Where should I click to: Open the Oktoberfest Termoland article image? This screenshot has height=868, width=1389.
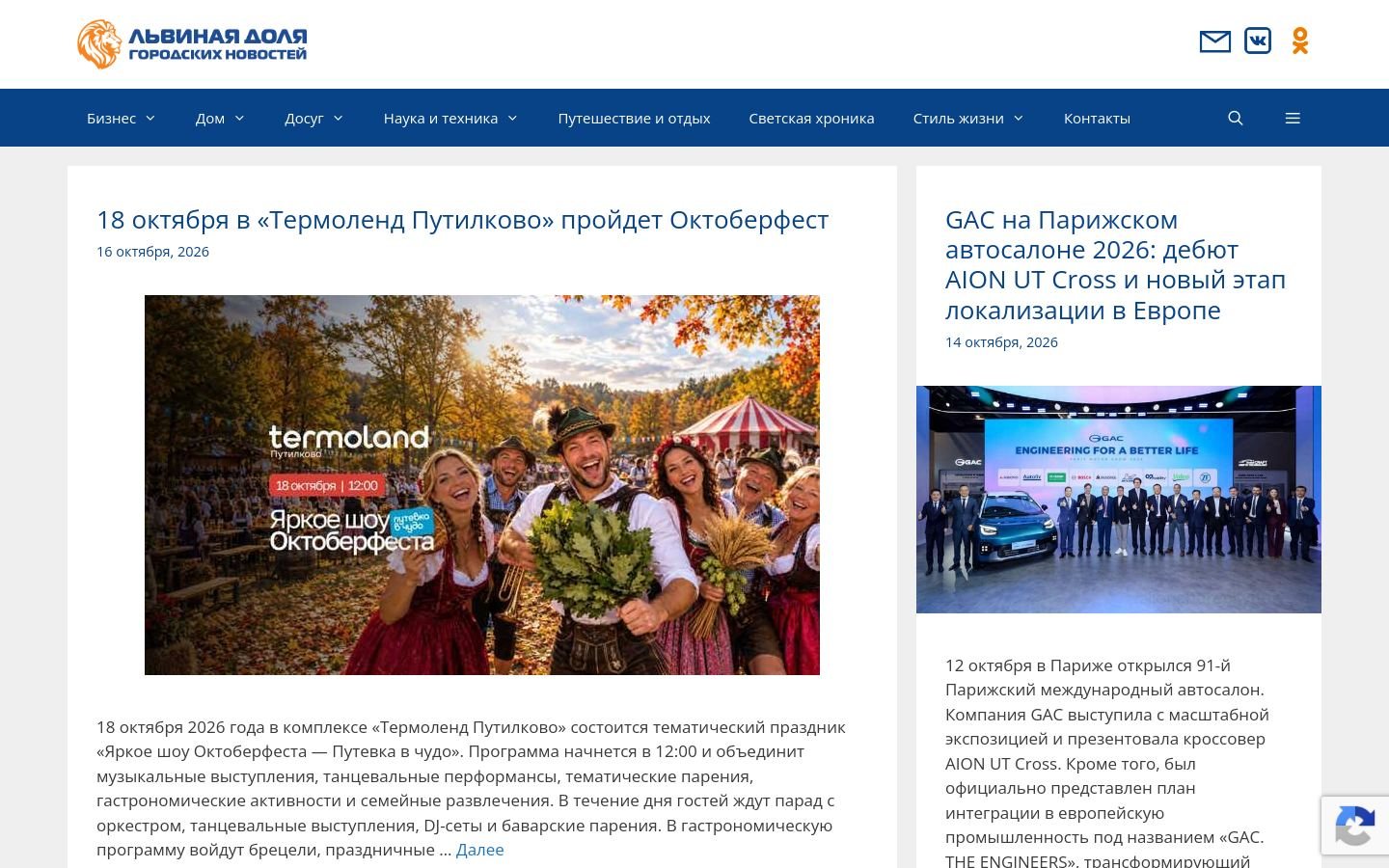click(x=482, y=485)
